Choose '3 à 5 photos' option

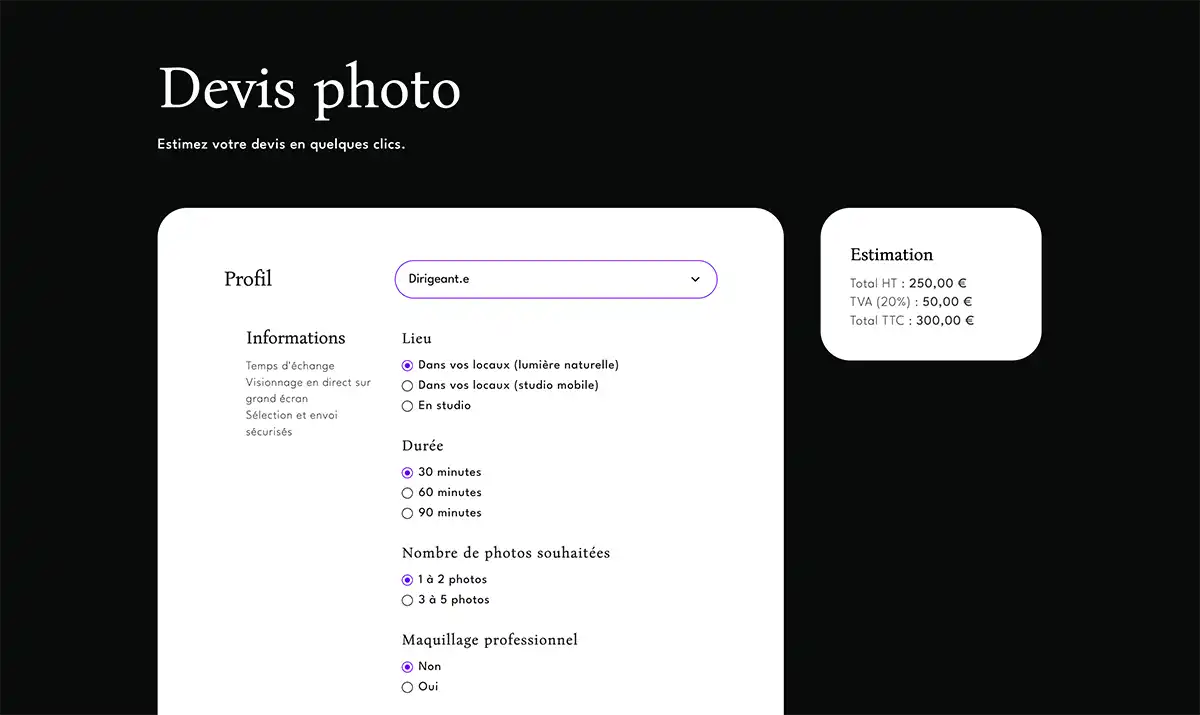coord(408,601)
